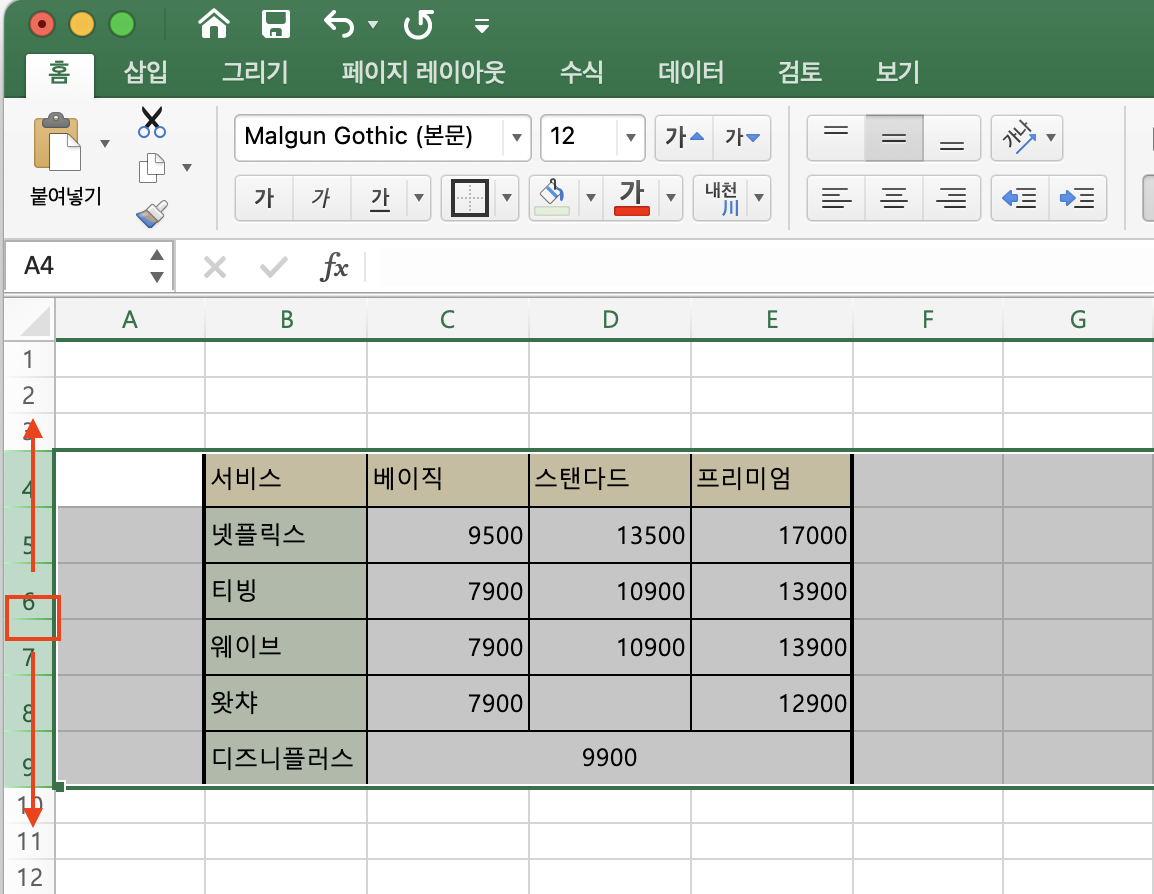Decrease font size with 가 down arrow

[x=742, y=138]
